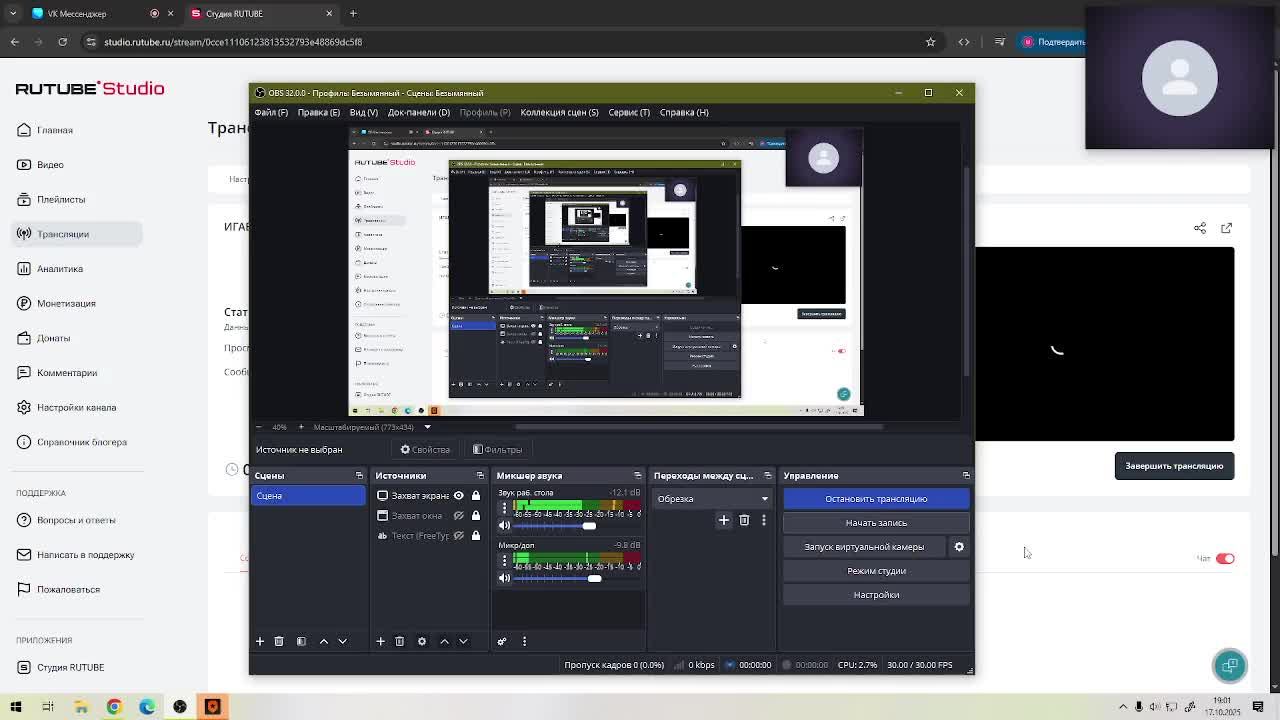Open the Коллекция сцен menu
This screenshot has height=720, width=1280.
(559, 112)
